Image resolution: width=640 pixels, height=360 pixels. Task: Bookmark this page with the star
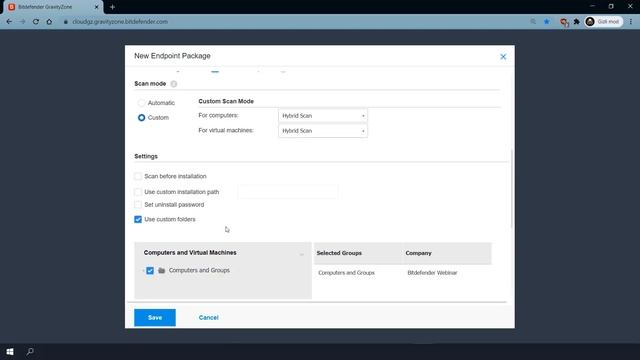547,22
